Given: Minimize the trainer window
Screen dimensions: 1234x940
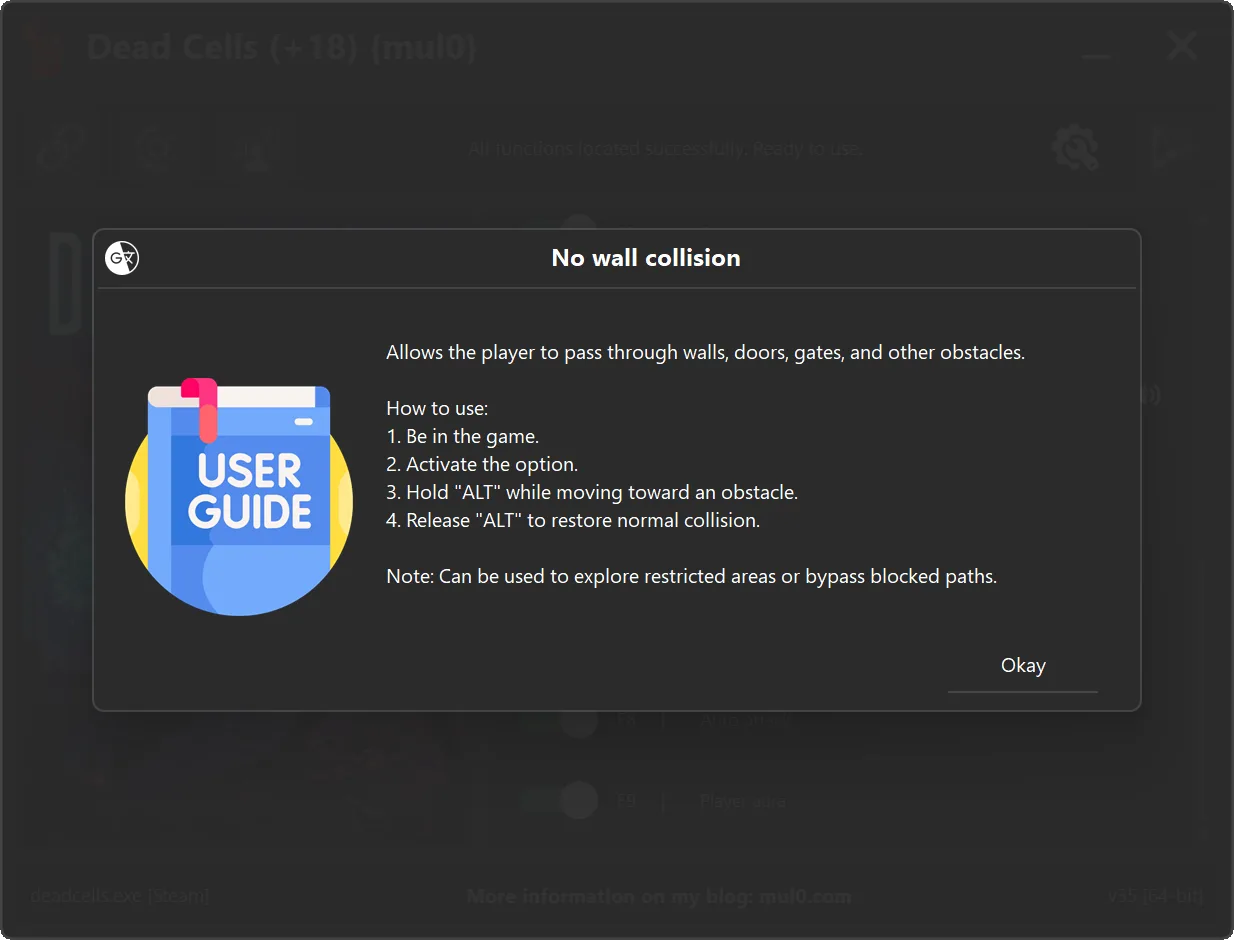Looking at the screenshot, I should (1096, 47).
